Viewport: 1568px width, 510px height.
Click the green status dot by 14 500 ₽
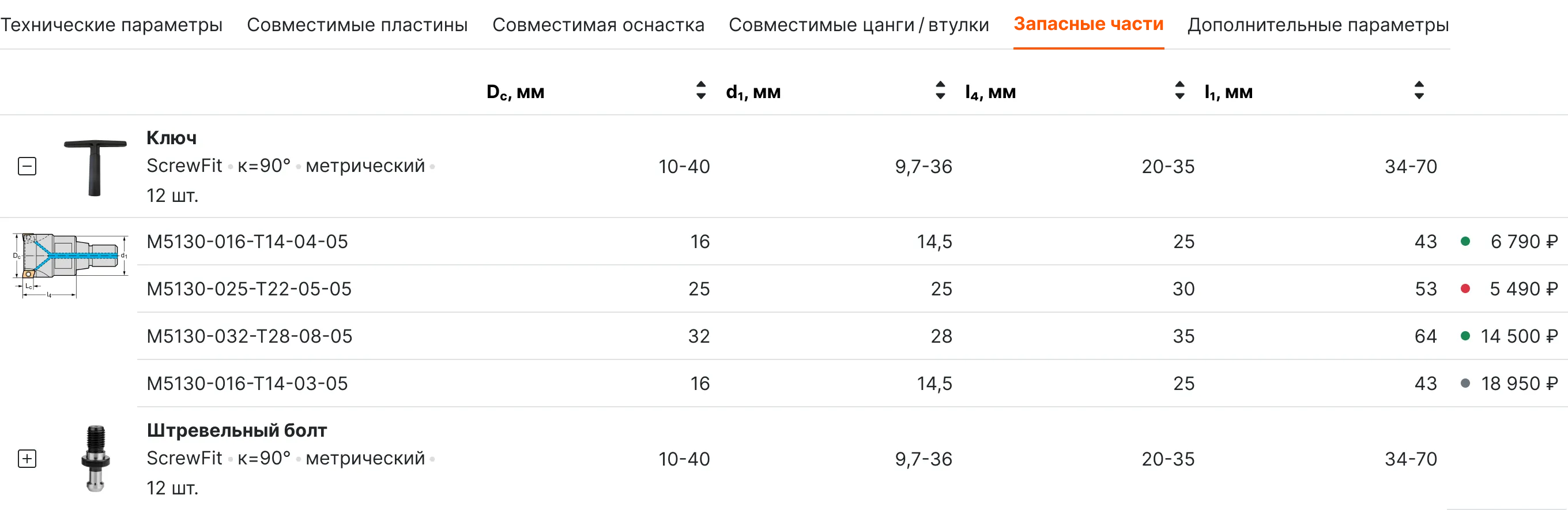[x=1465, y=336]
